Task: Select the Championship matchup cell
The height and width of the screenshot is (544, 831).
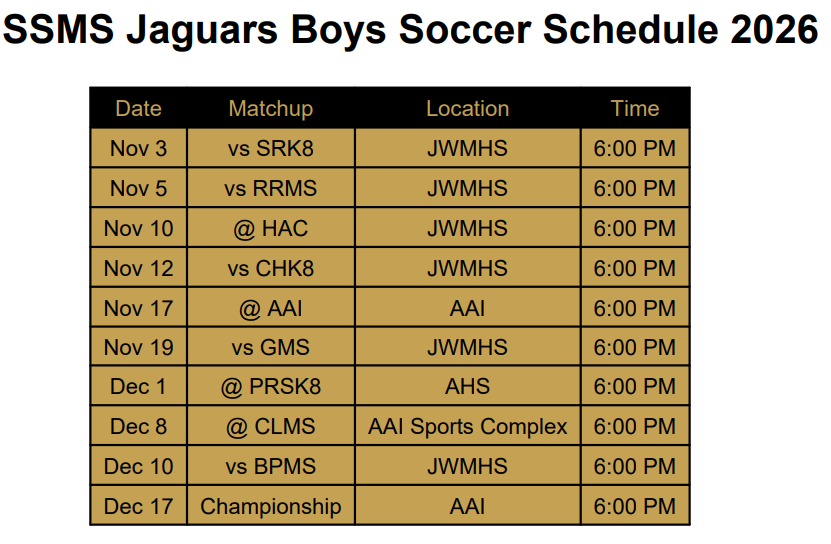Action: pyautogui.click(x=271, y=506)
